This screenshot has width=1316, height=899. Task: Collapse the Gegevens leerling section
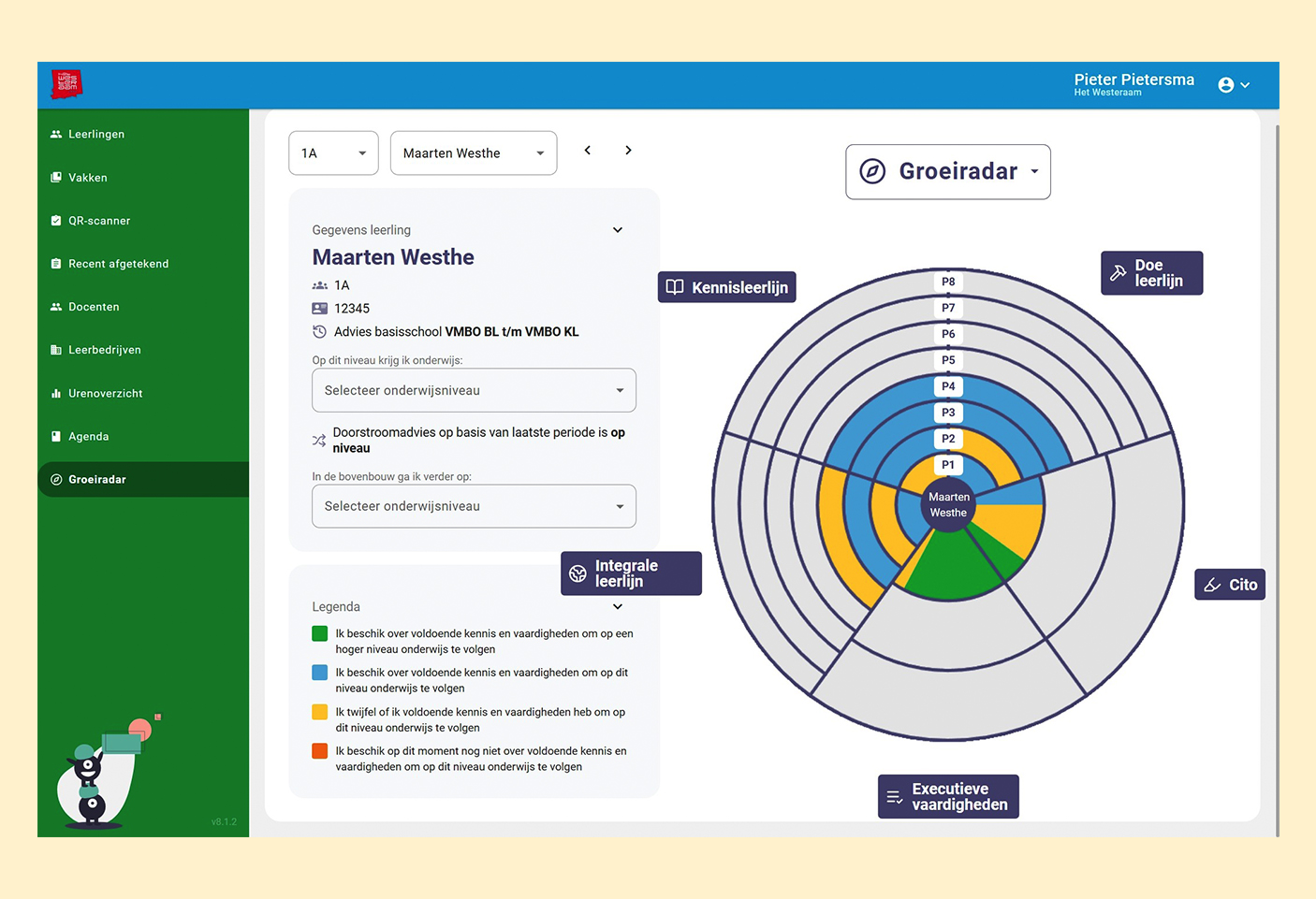pos(618,230)
